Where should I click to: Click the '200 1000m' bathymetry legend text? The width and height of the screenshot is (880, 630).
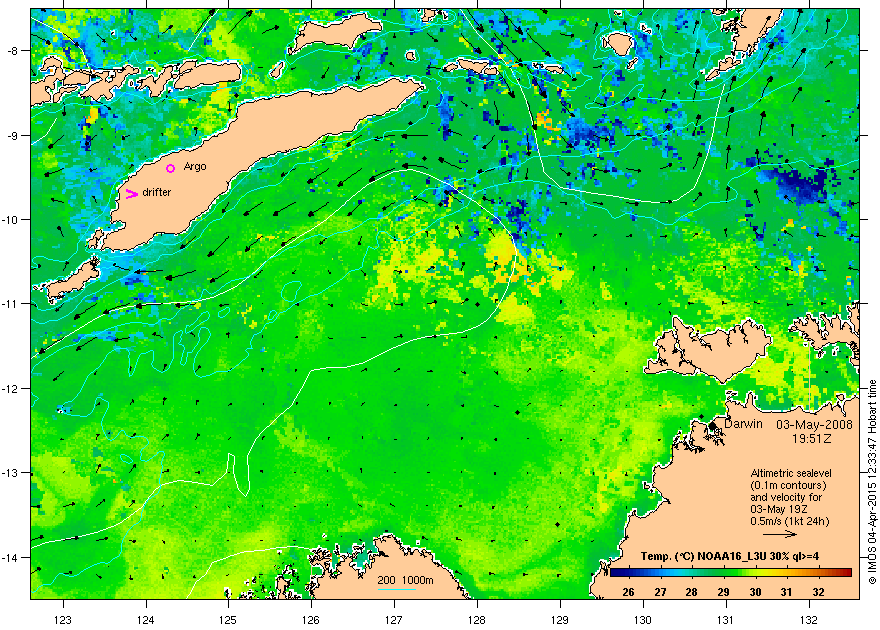coord(405,581)
